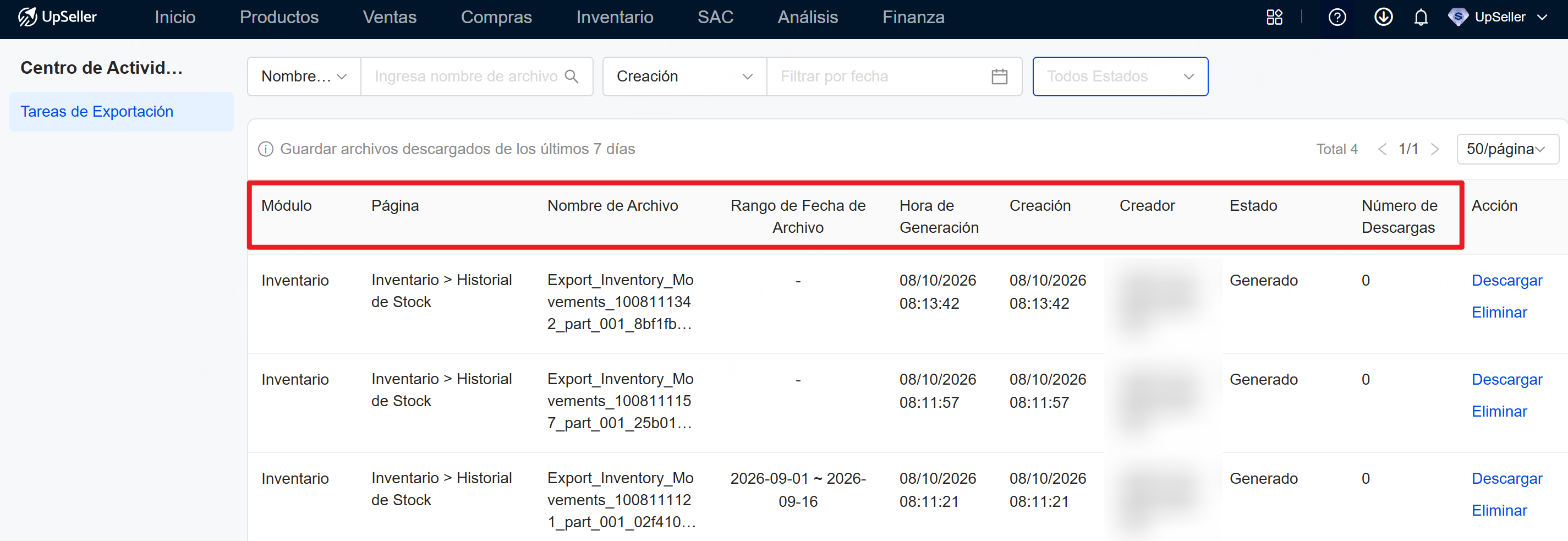Go to next page arrow
The image size is (1568, 541).
pos(1435,149)
